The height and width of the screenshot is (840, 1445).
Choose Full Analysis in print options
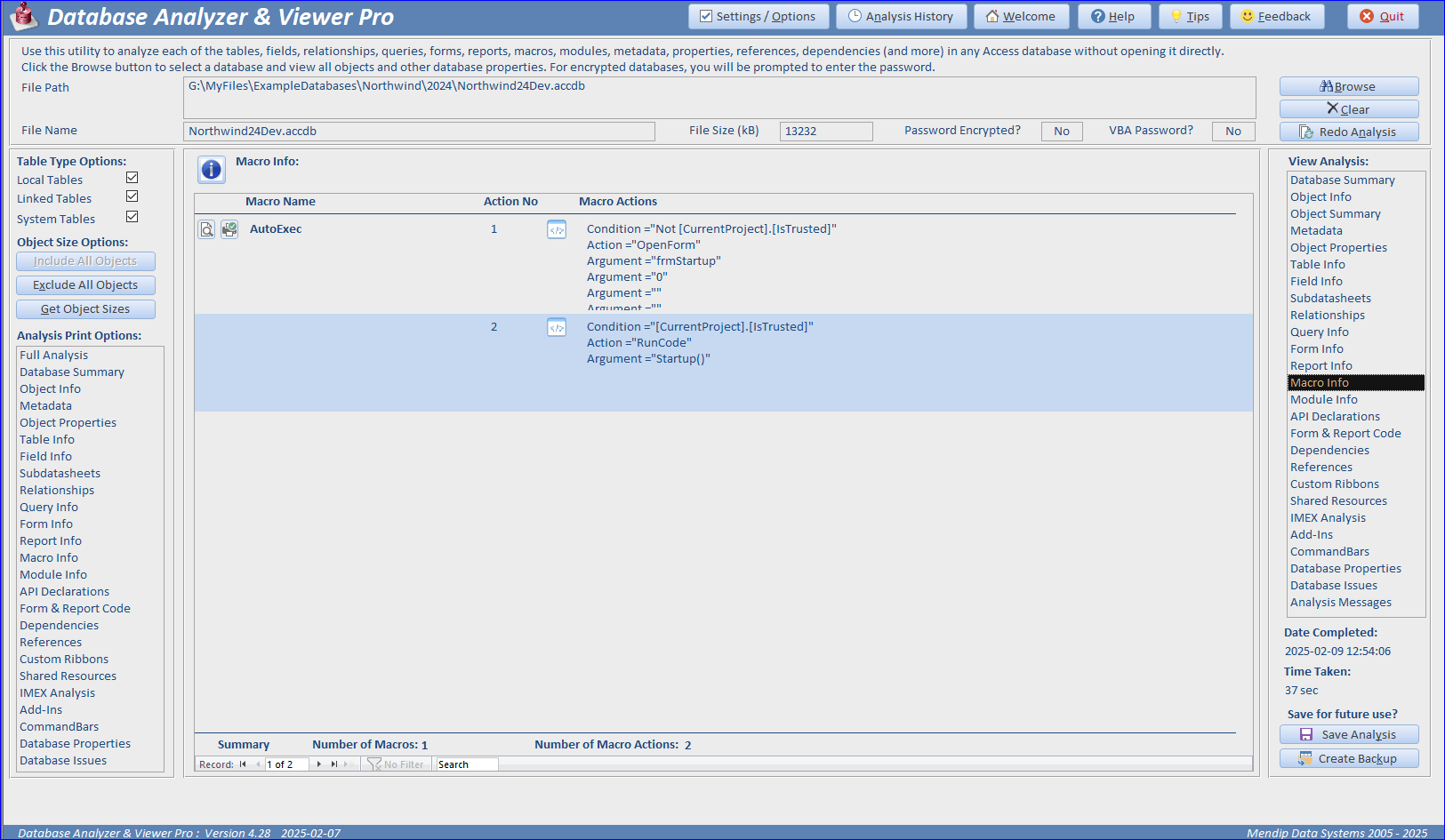pos(54,356)
